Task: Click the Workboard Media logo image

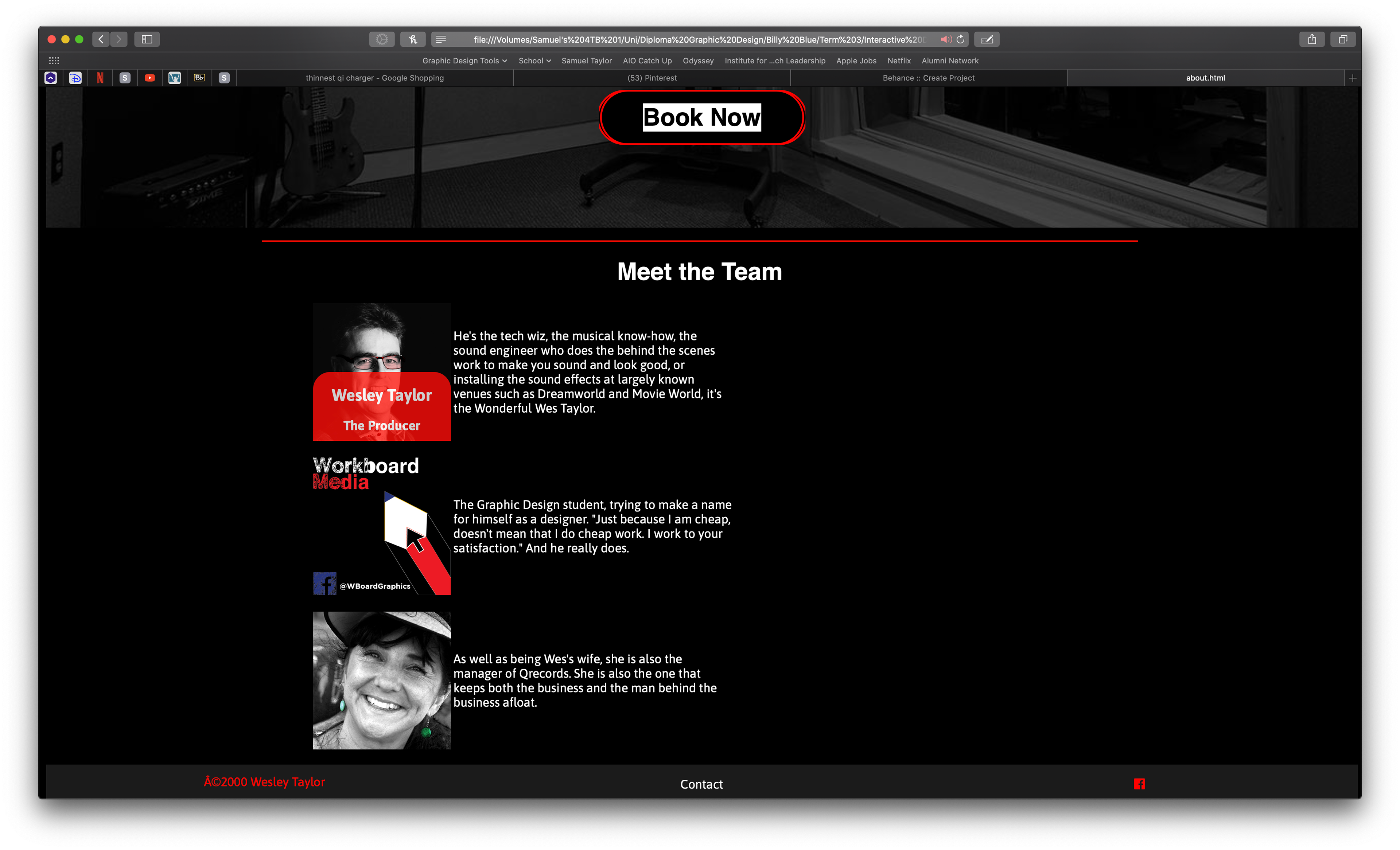Action: click(x=382, y=526)
